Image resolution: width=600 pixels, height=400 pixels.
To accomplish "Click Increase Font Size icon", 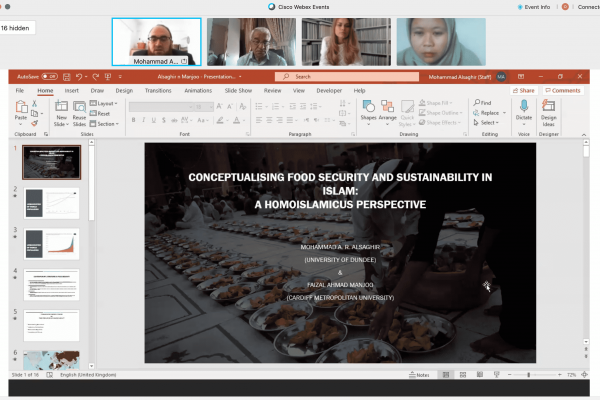I will (220, 106).
